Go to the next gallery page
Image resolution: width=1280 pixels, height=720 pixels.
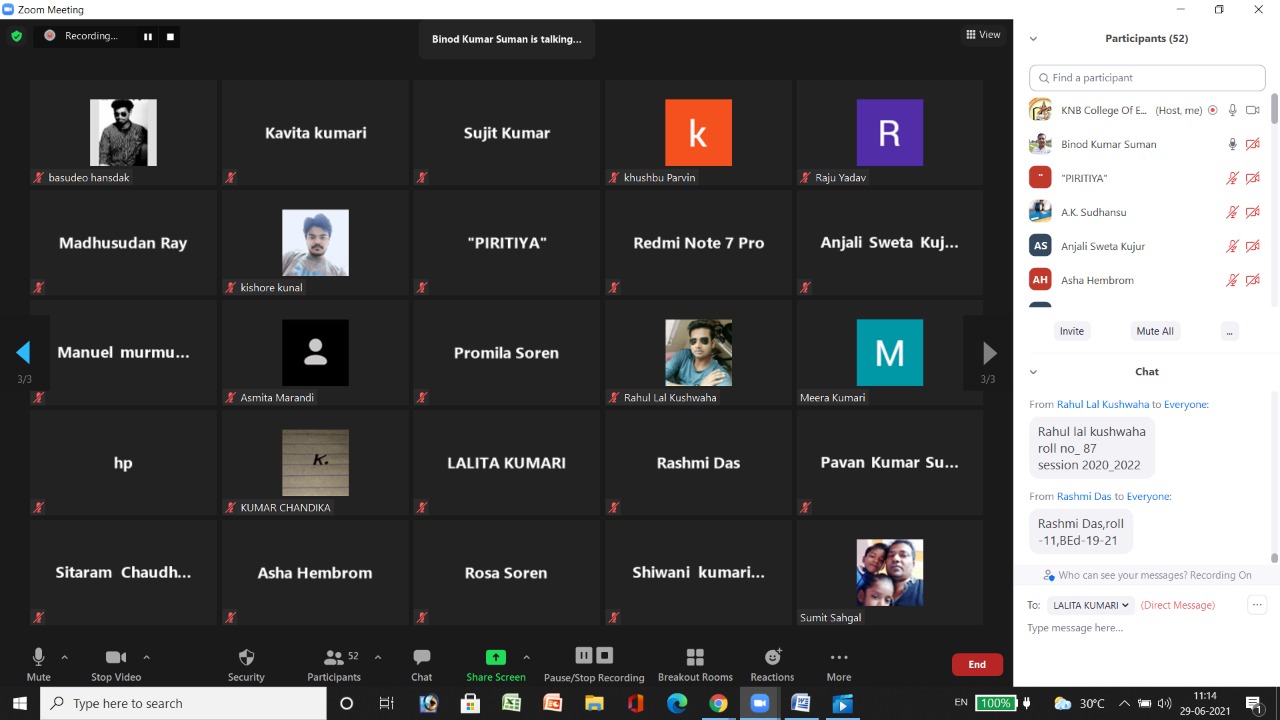[989, 352]
